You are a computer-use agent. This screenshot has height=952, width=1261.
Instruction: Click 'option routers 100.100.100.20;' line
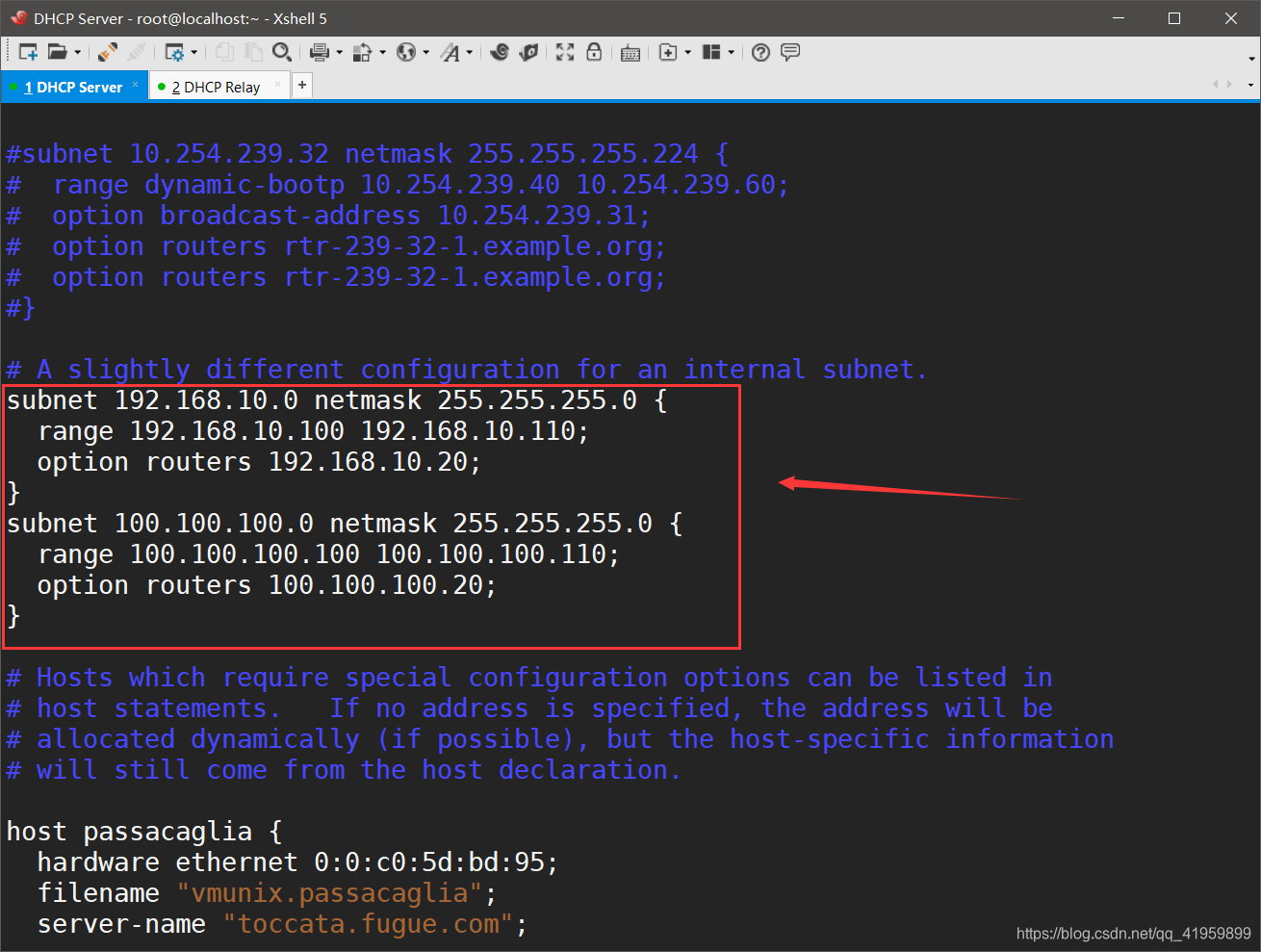[267, 585]
